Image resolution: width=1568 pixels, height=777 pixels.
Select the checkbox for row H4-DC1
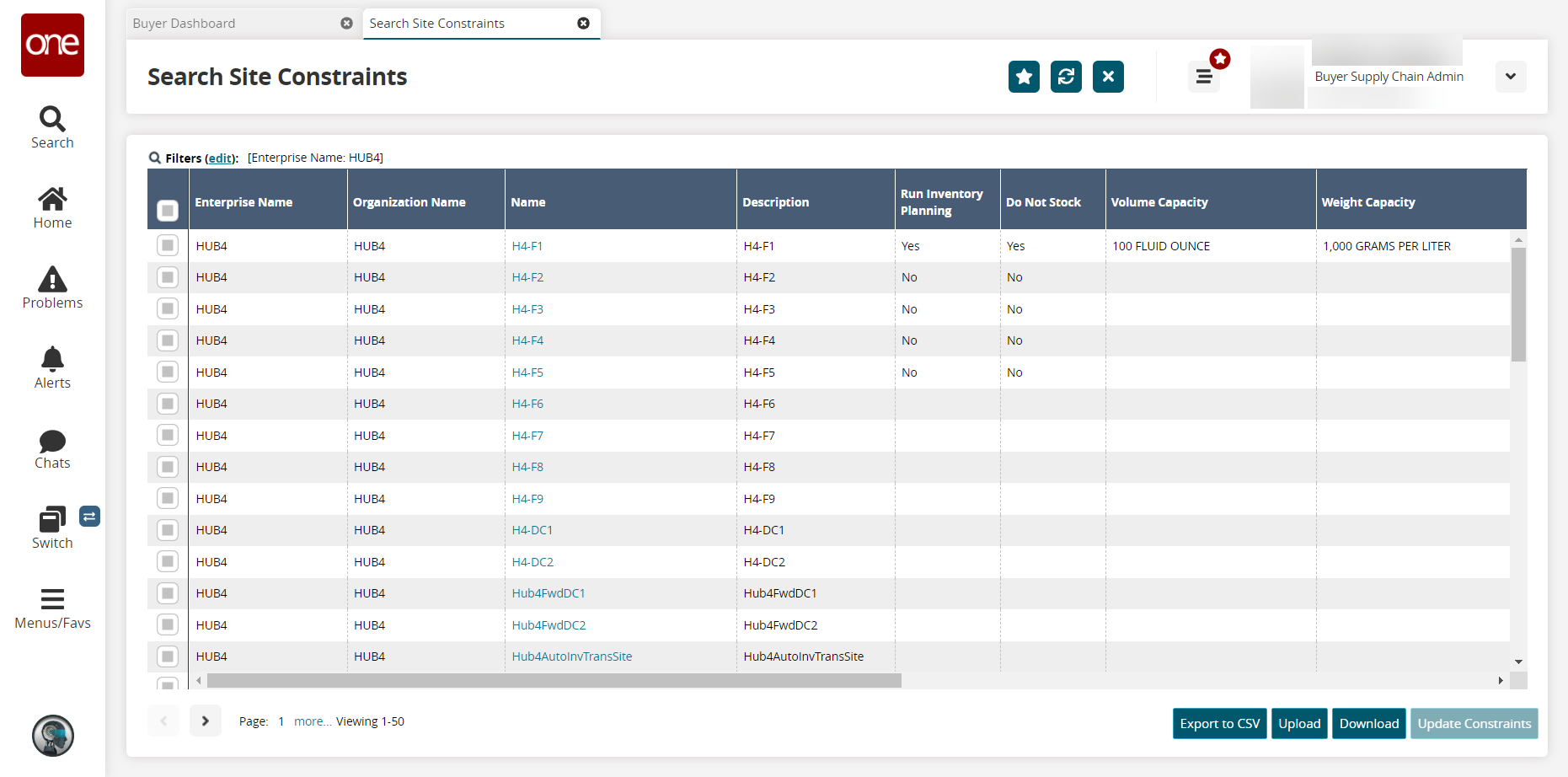(x=168, y=530)
